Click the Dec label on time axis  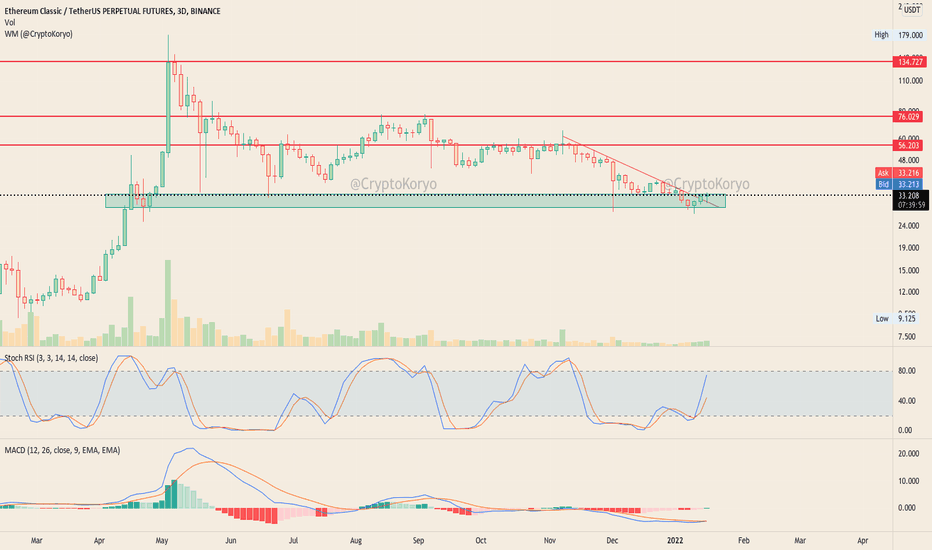[612, 540]
